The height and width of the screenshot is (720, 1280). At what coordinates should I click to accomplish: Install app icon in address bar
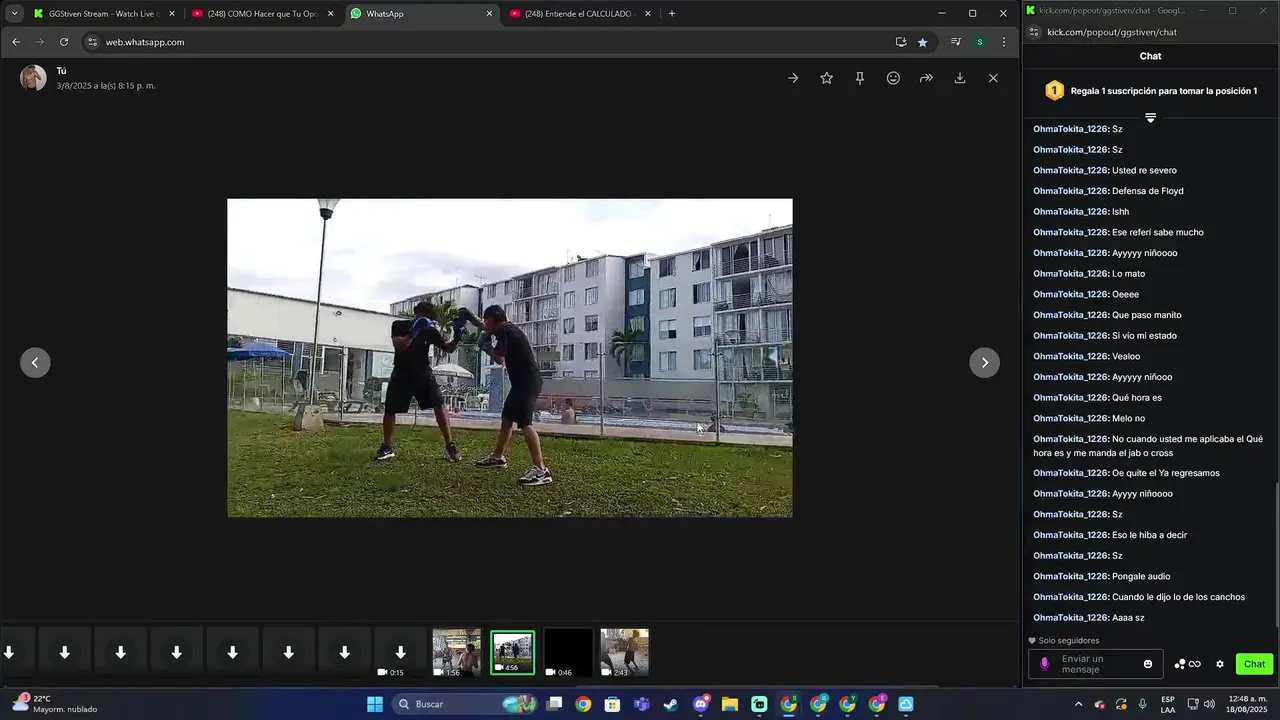901,42
